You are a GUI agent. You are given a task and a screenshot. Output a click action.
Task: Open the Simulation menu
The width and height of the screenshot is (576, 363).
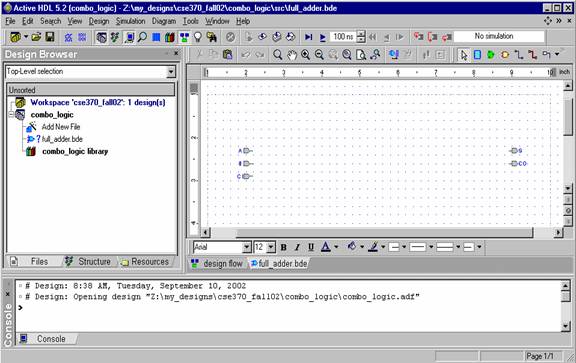pos(130,21)
